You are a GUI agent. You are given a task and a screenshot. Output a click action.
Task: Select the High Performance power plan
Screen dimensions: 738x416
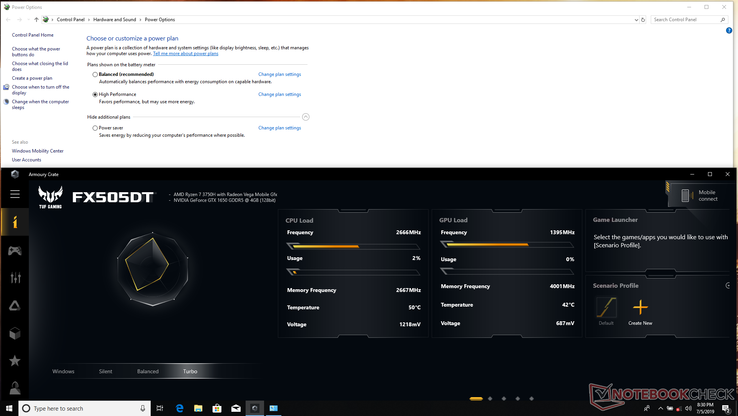95,95
